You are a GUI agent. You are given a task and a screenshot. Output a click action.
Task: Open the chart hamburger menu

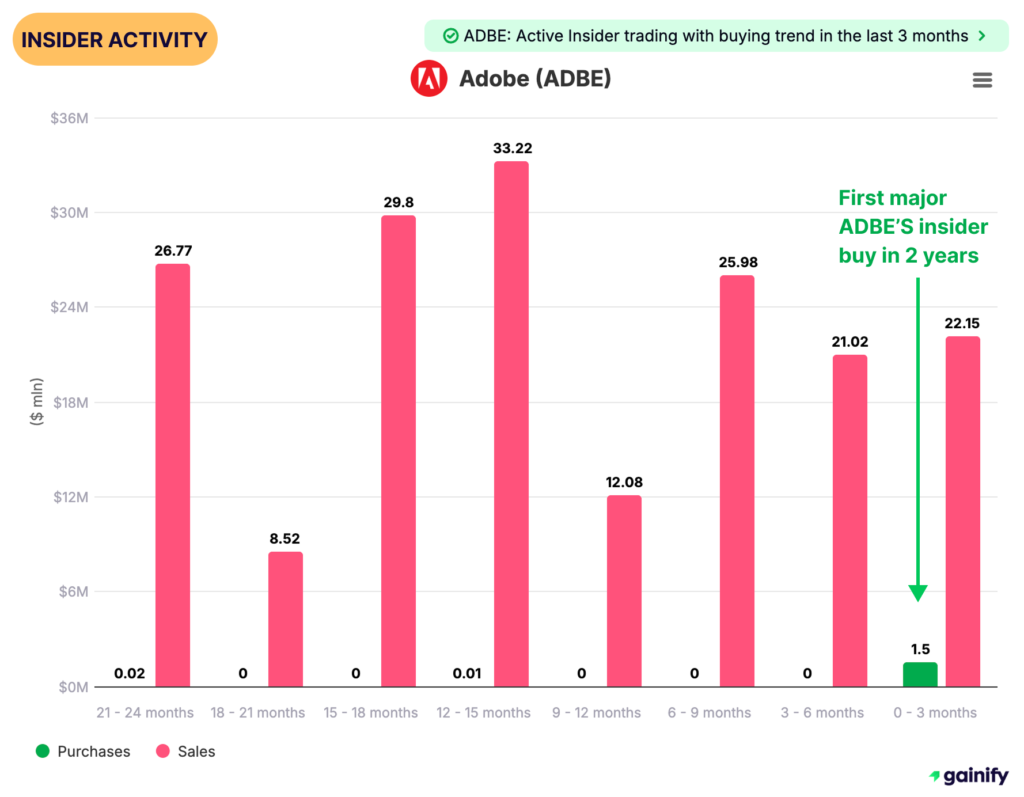982,80
